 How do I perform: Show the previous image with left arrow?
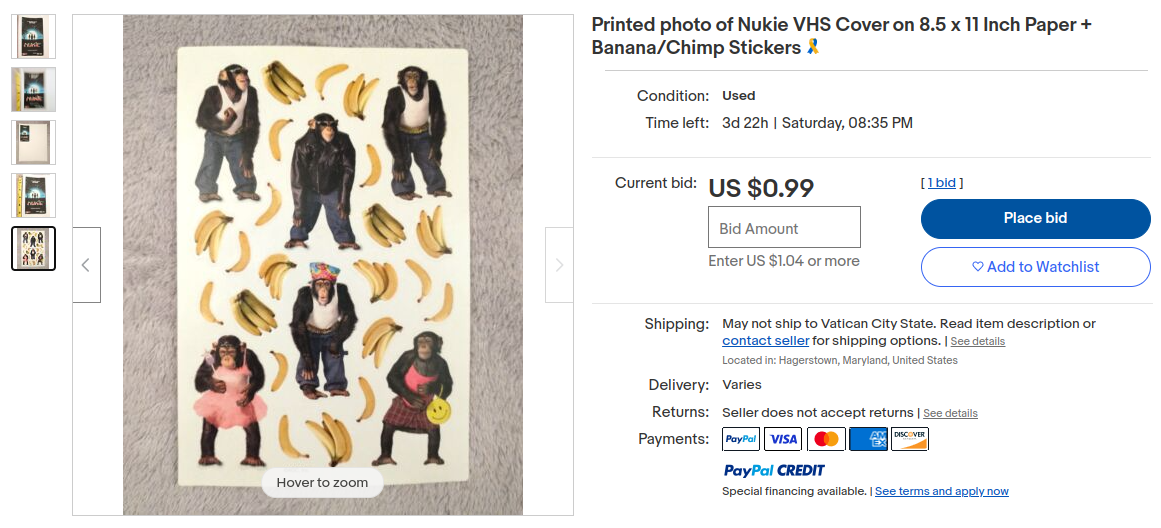click(86, 265)
